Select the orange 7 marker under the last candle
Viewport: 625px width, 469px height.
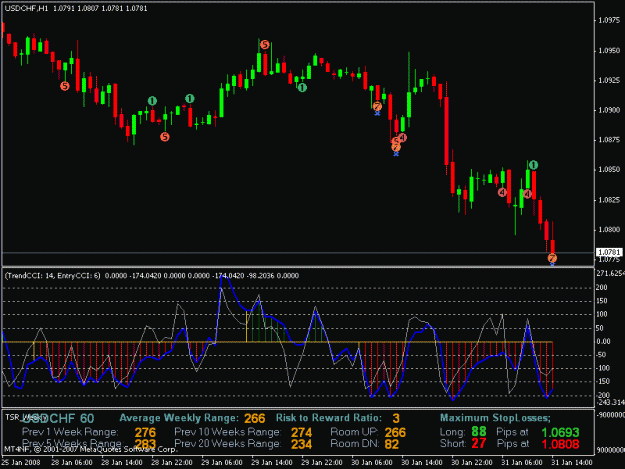(552, 258)
